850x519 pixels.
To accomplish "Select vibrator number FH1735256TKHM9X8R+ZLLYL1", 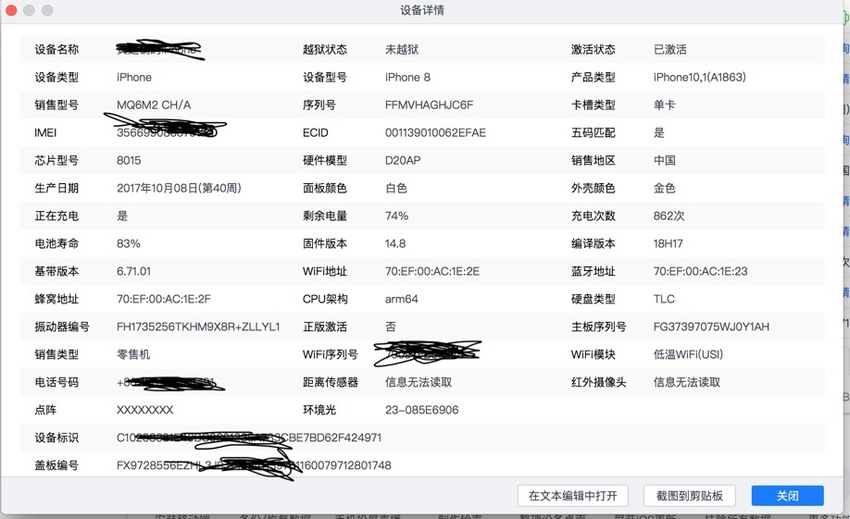I will click(x=198, y=326).
